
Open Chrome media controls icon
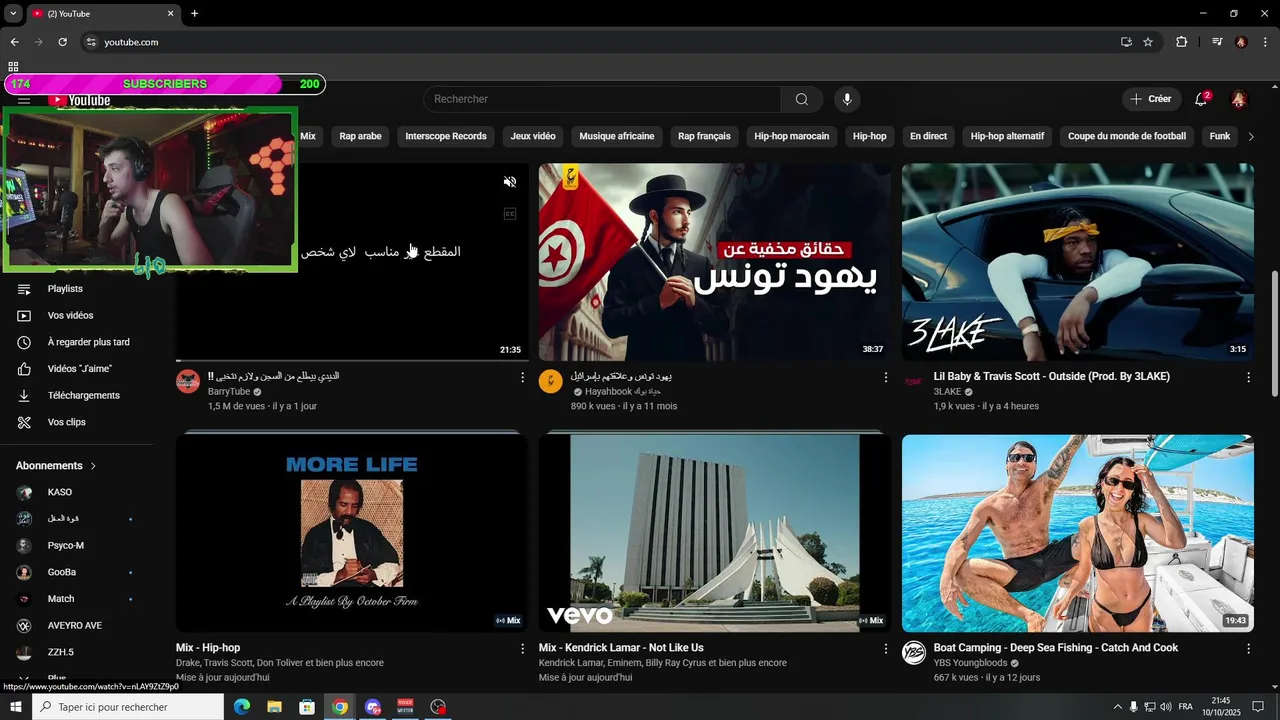(x=1217, y=42)
